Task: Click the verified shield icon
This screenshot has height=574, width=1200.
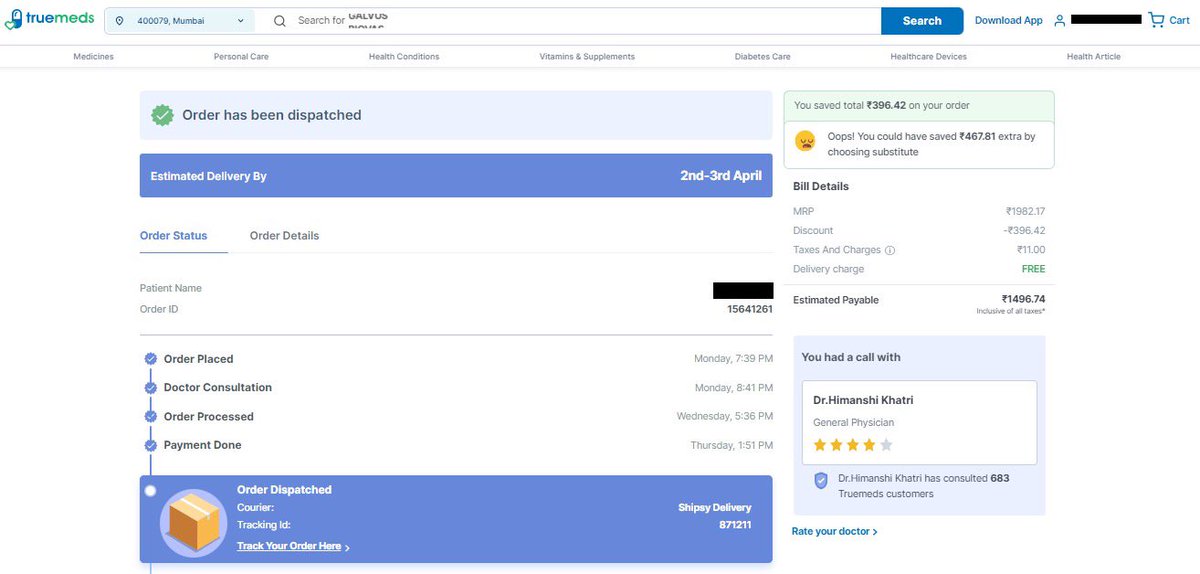Action: [x=821, y=481]
